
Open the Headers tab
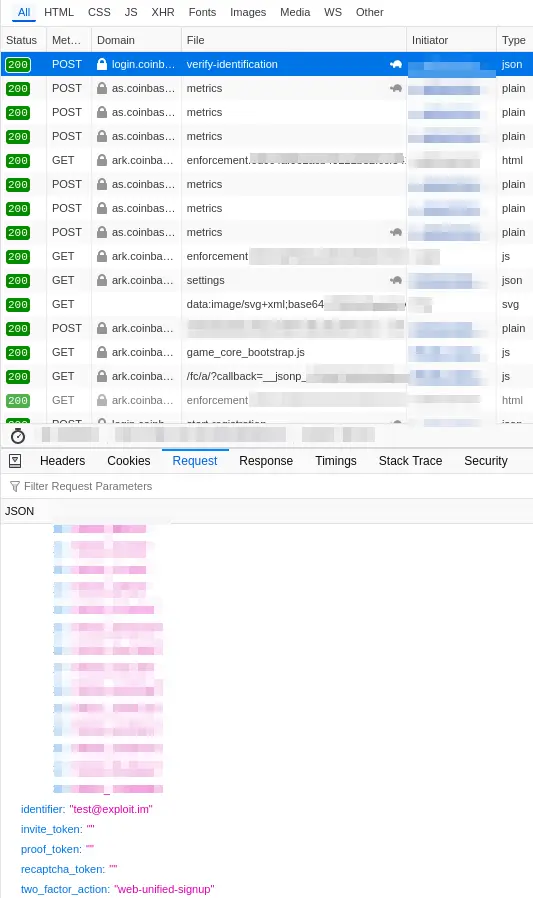(62, 460)
